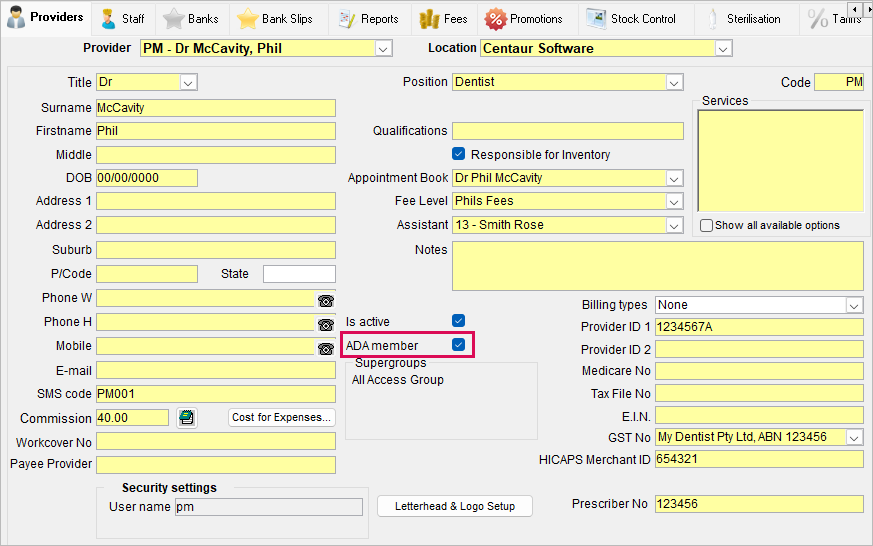873x546 pixels.
Task: Click the Promotions percent badge icon
Action: tap(495, 19)
